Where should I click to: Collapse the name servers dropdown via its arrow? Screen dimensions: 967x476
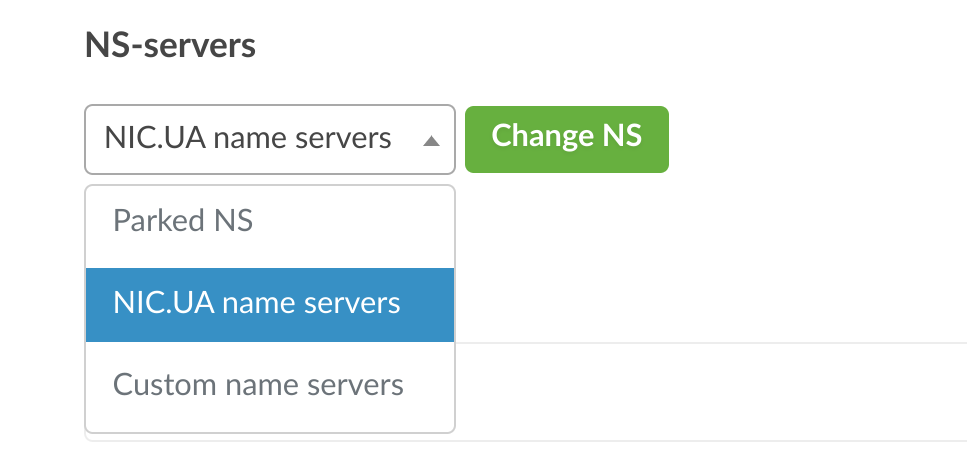431,141
